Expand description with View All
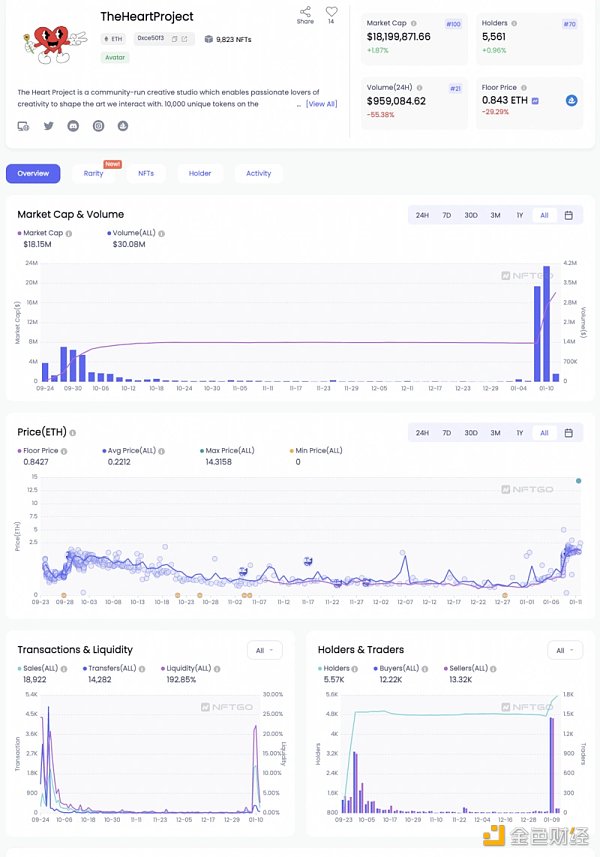The width and height of the screenshot is (600, 857). [321, 104]
